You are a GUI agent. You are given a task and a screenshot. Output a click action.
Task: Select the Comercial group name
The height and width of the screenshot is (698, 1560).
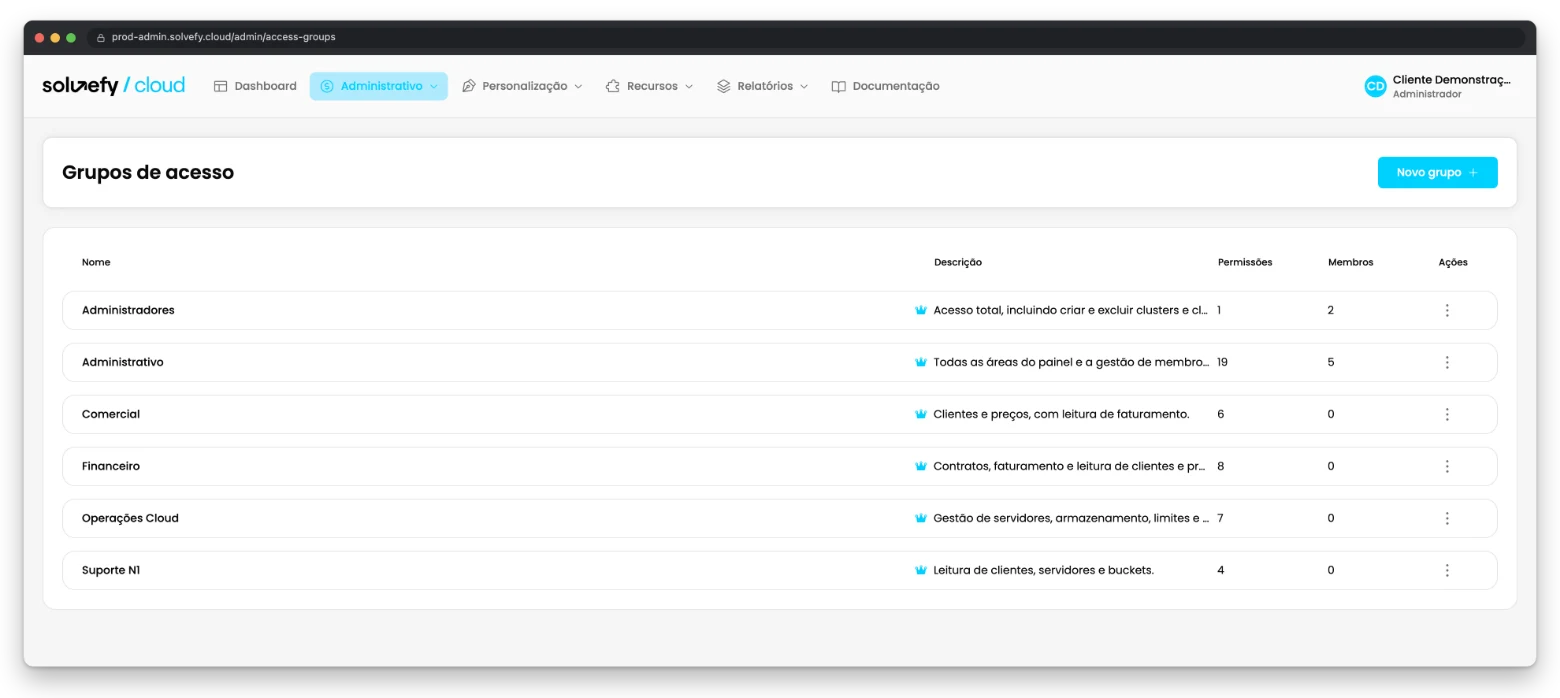111,414
